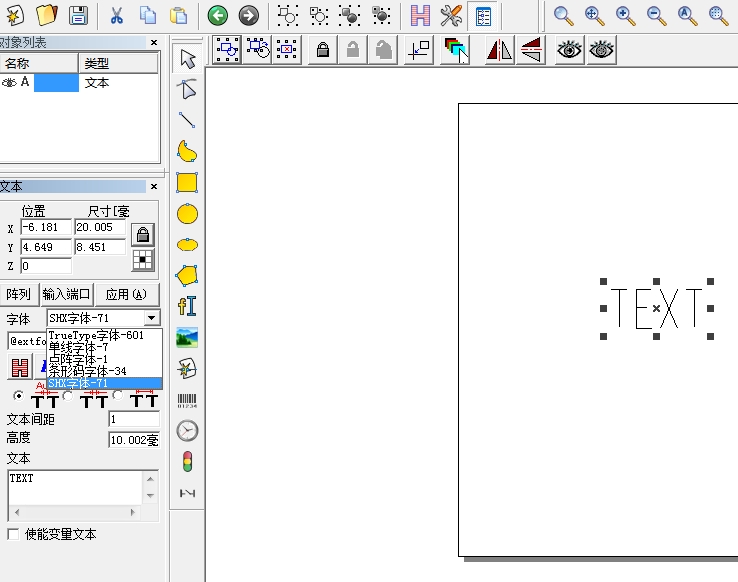Viewport: 738px width, 582px height.
Task: Click the delete selected objects icon
Action: click(x=286, y=49)
